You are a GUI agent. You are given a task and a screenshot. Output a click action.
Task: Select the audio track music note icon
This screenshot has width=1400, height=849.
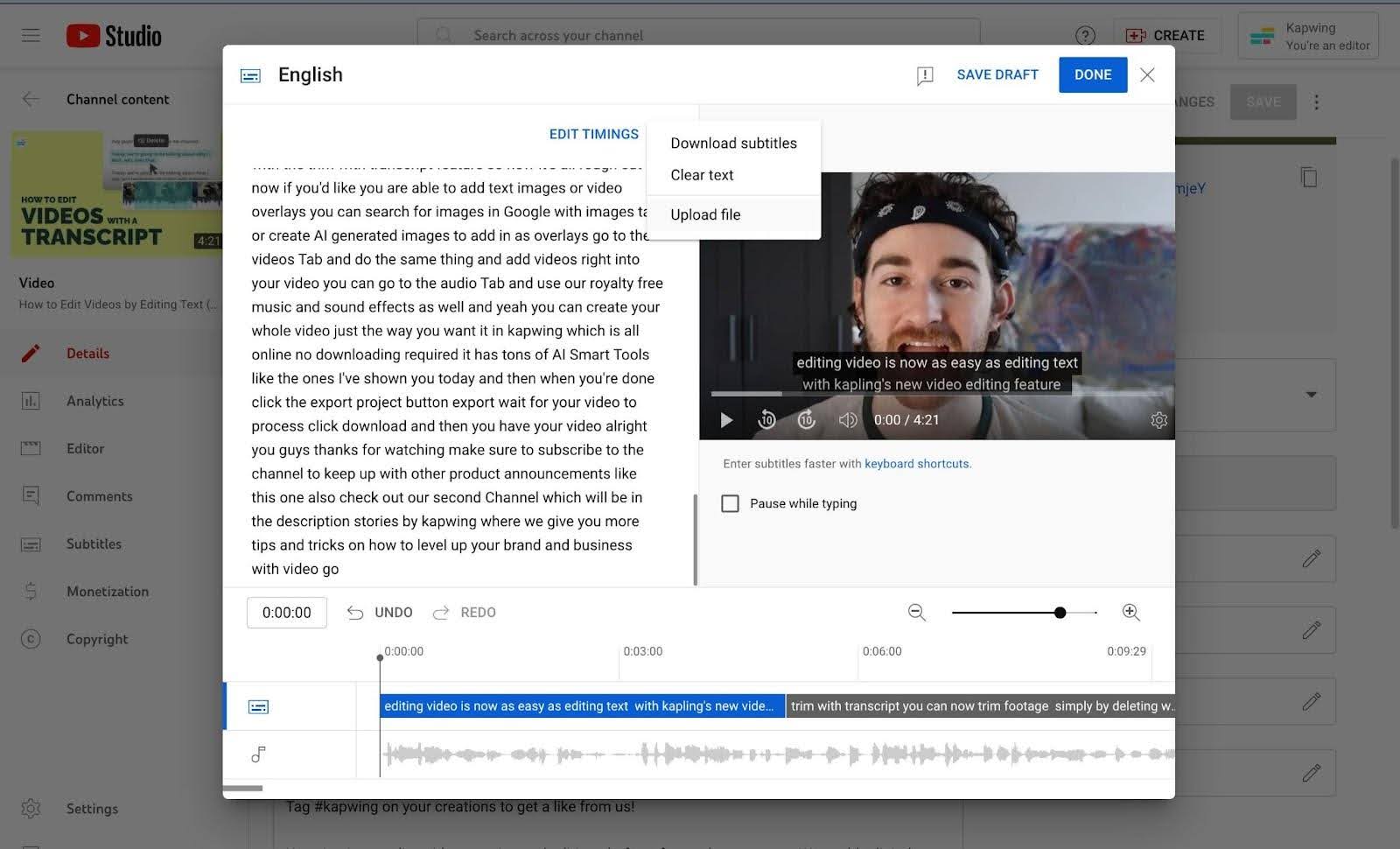tap(258, 754)
